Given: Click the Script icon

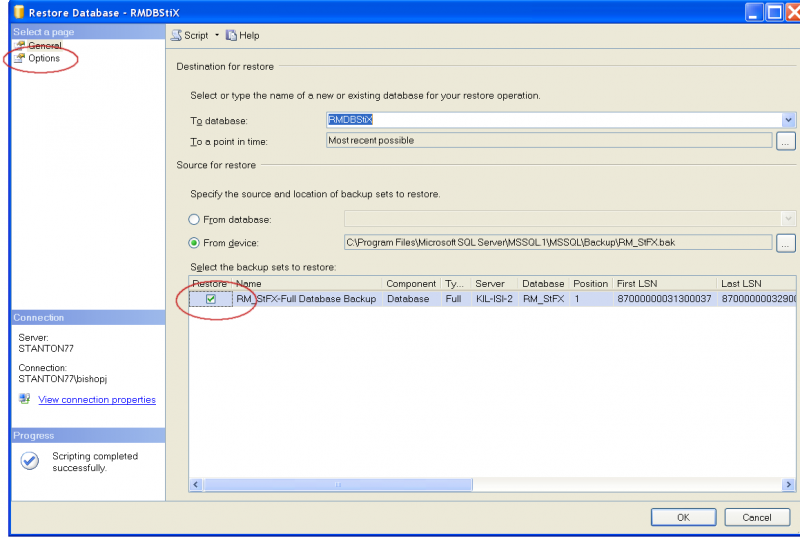Looking at the screenshot, I should (177, 35).
